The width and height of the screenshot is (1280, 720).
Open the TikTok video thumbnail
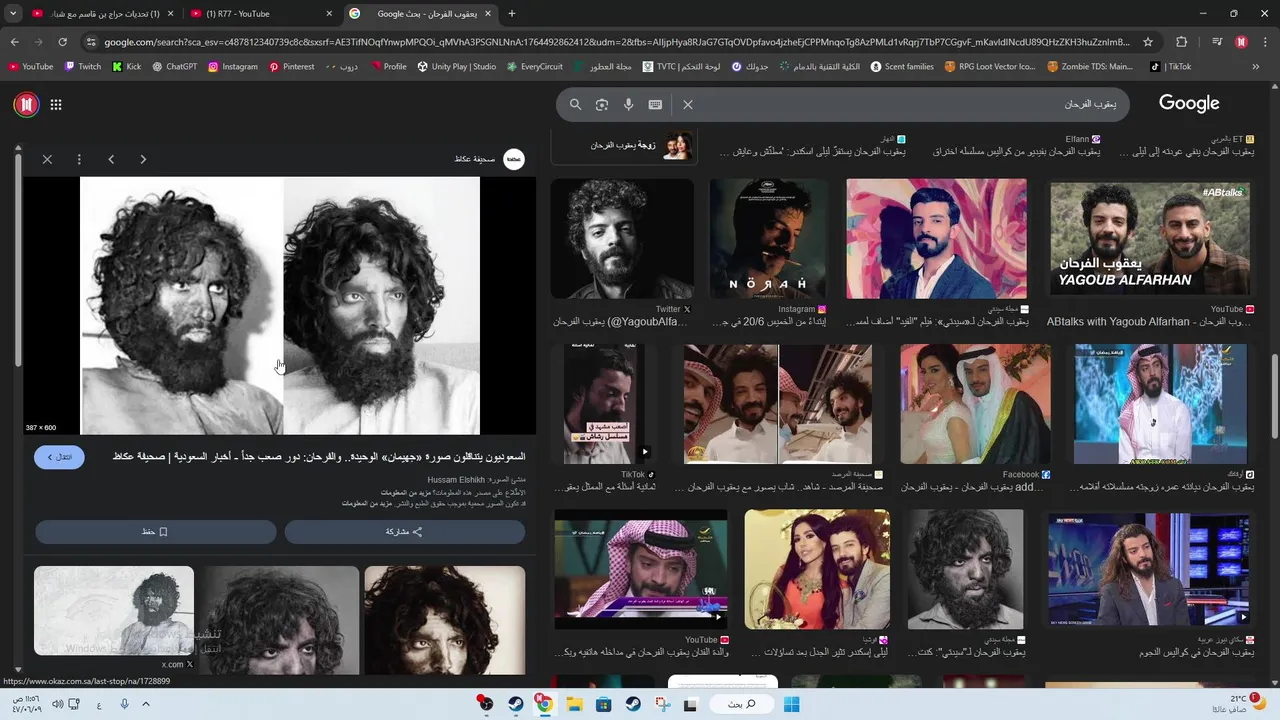click(604, 404)
